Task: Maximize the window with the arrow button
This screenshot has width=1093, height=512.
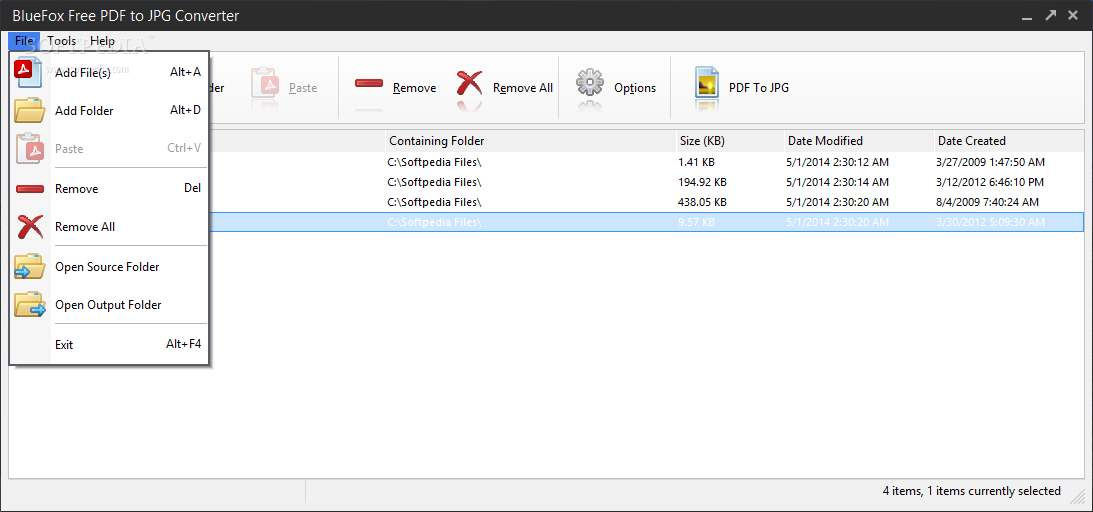Action: tap(1050, 15)
